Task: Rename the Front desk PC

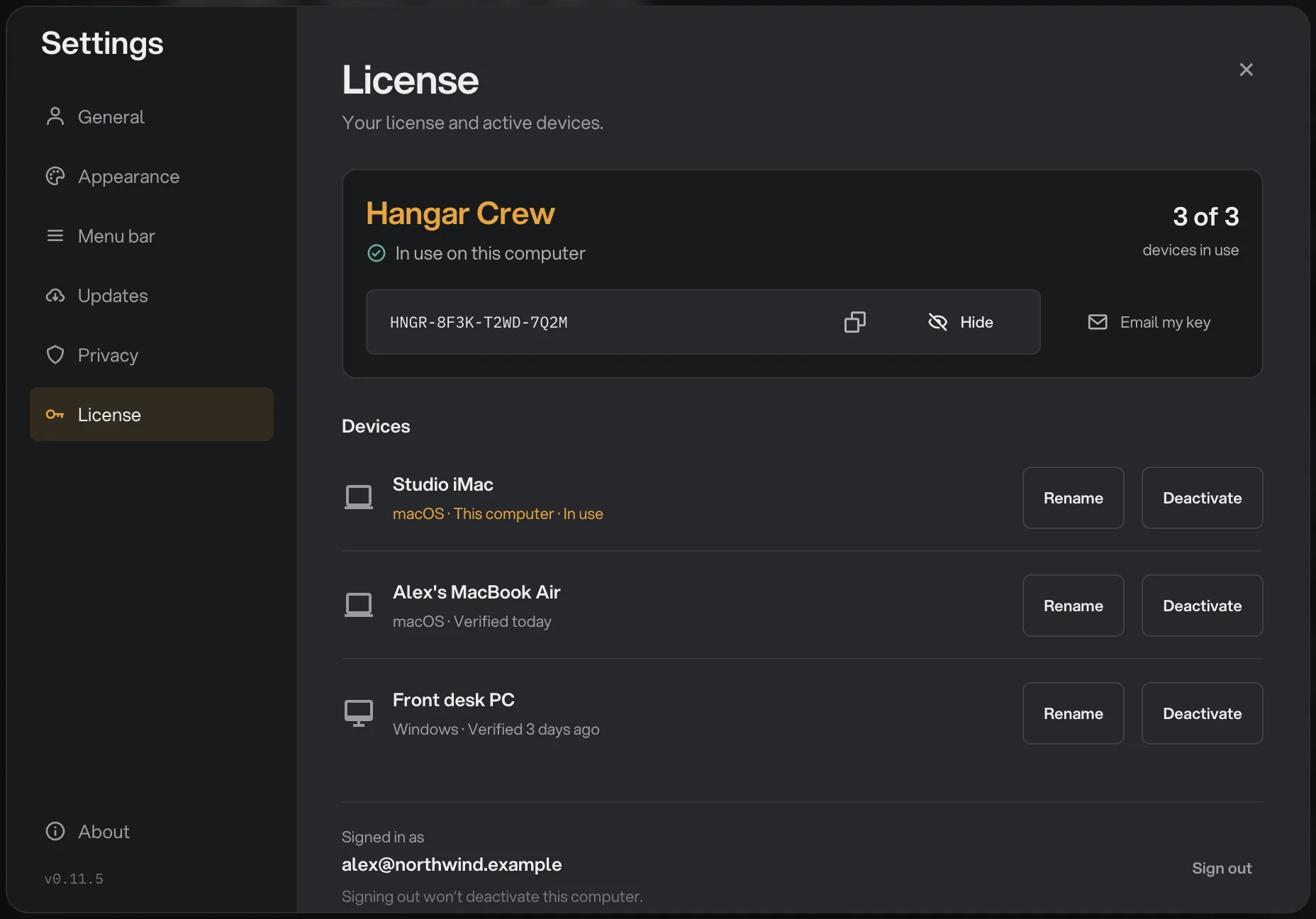Action: (1073, 713)
